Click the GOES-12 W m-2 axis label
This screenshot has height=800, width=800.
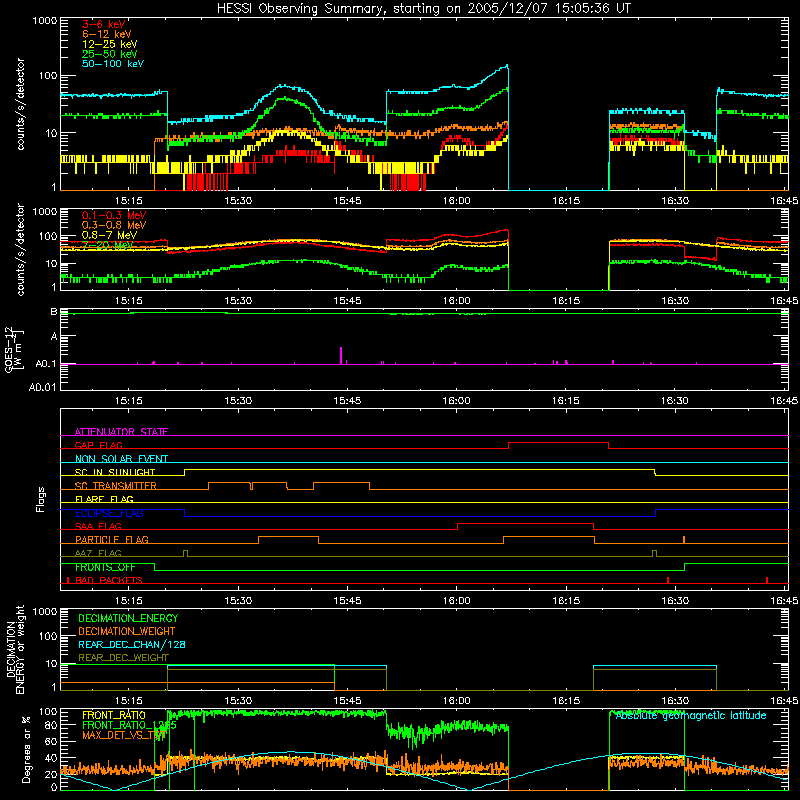click(x=14, y=350)
